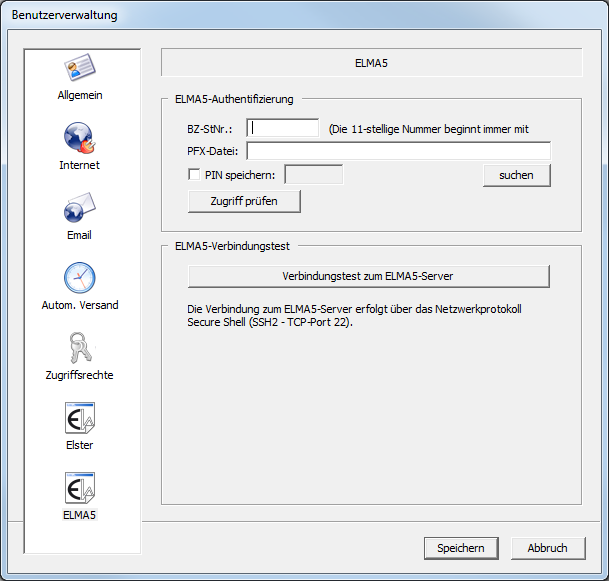Click the PFX-Datei label

click(x=212, y=151)
